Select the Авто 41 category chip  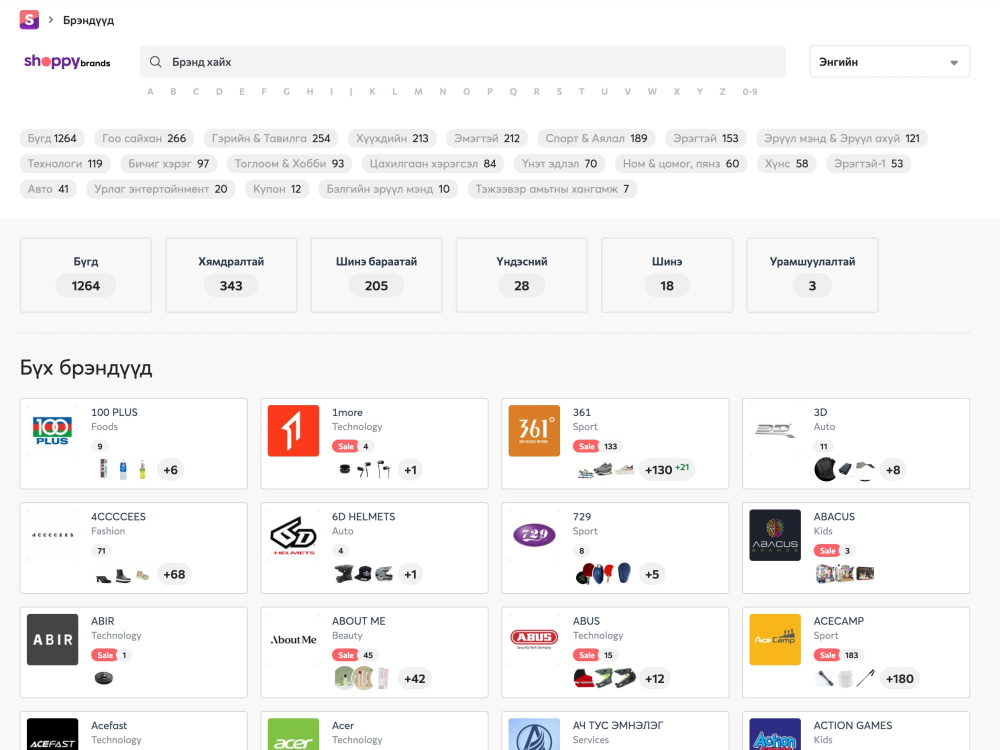pos(48,189)
